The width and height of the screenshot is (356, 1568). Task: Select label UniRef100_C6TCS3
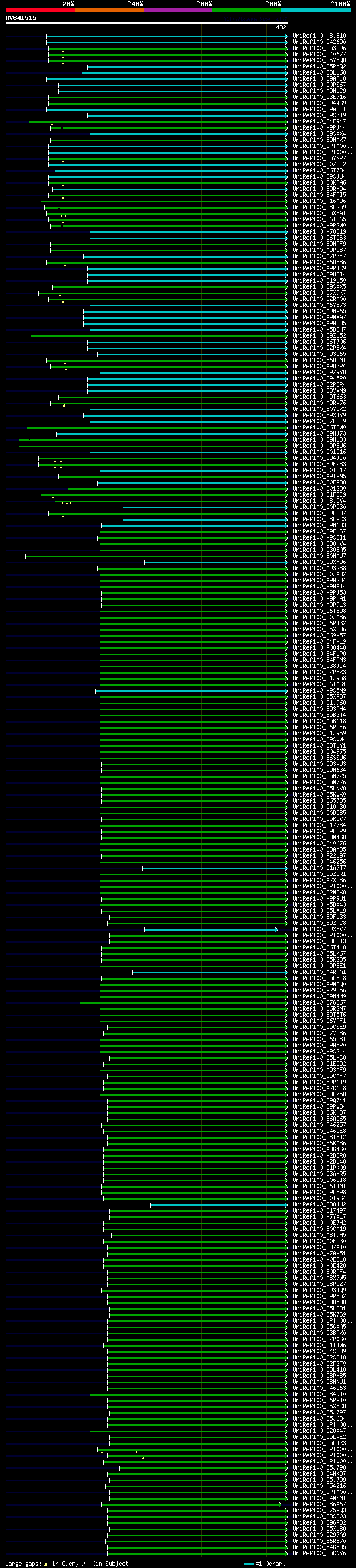pos(319,238)
